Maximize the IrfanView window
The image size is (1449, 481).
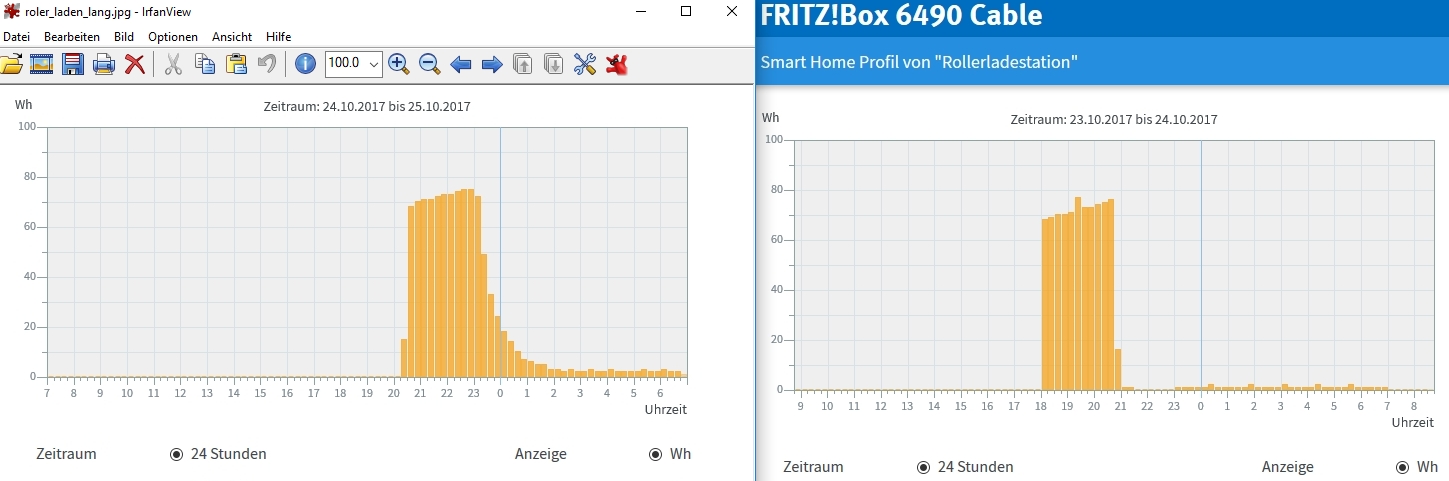coord(686,11)
